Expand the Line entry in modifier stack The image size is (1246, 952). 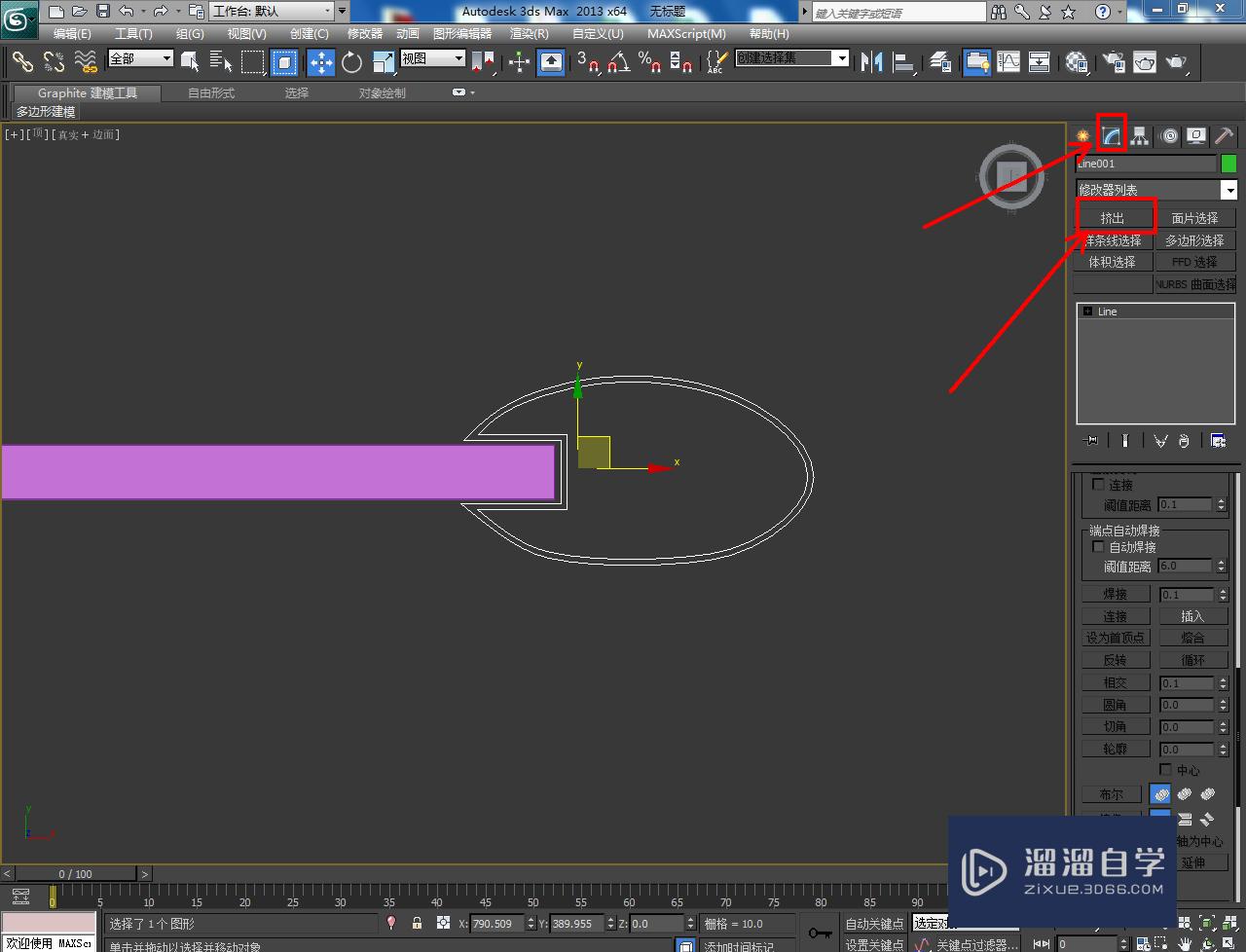(1087, 311)
